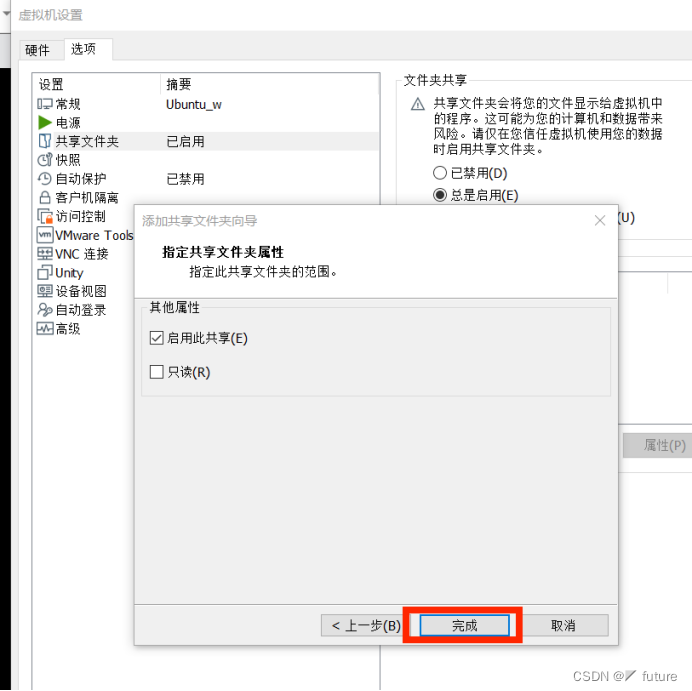Select 电源 in settings list

(x=68, y=122)
